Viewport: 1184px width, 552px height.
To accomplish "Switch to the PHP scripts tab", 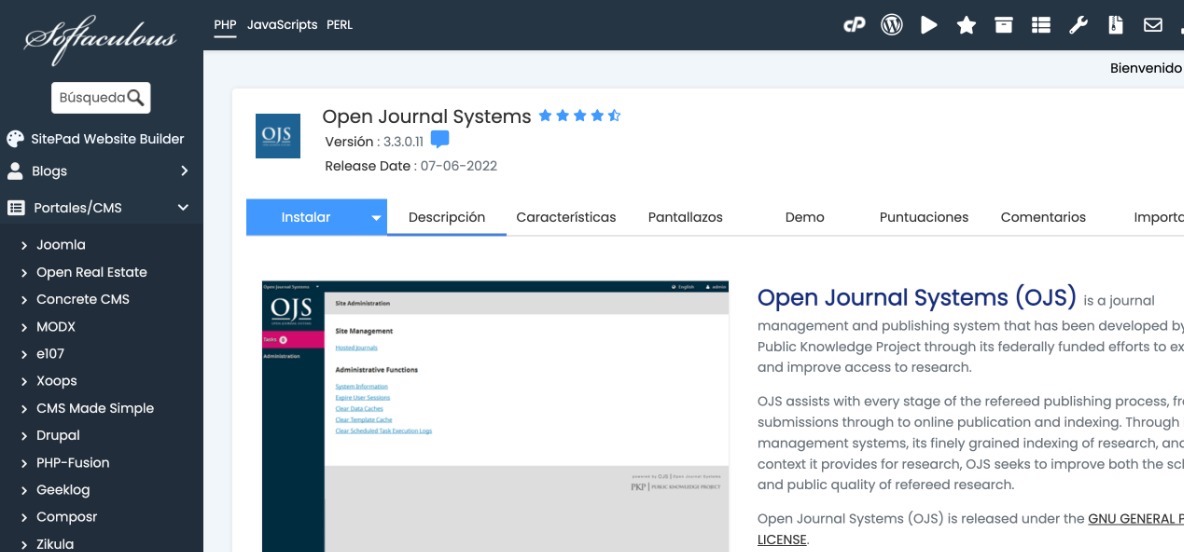I will pos(225,25).
